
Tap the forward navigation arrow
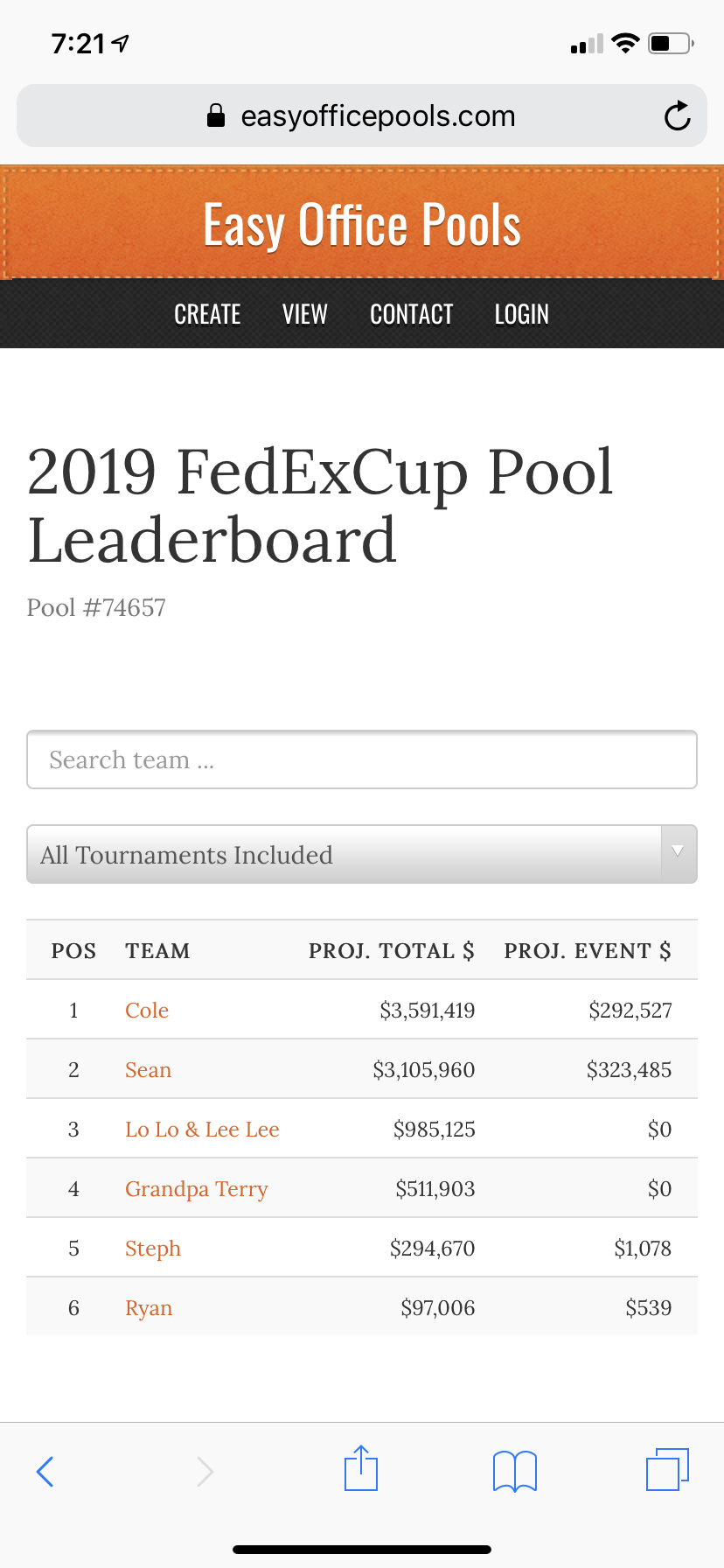(x=205, y=1471)
